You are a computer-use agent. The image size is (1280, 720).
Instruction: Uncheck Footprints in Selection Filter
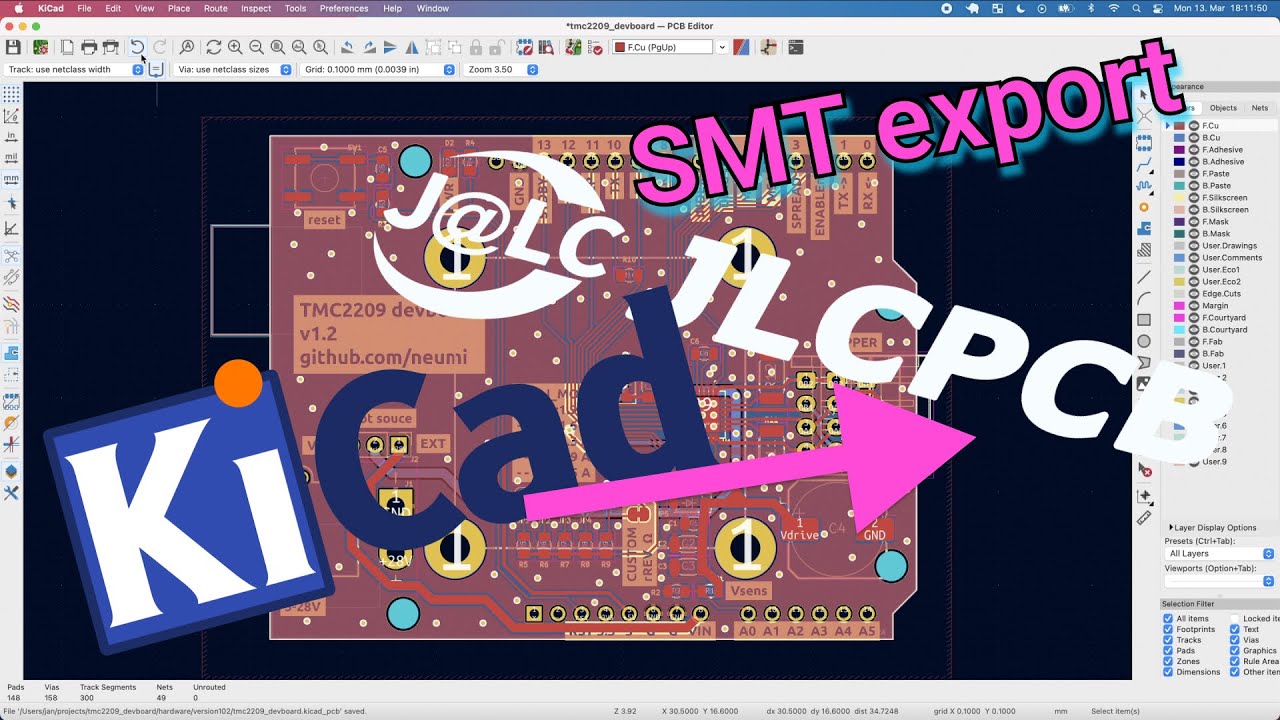1168,629
